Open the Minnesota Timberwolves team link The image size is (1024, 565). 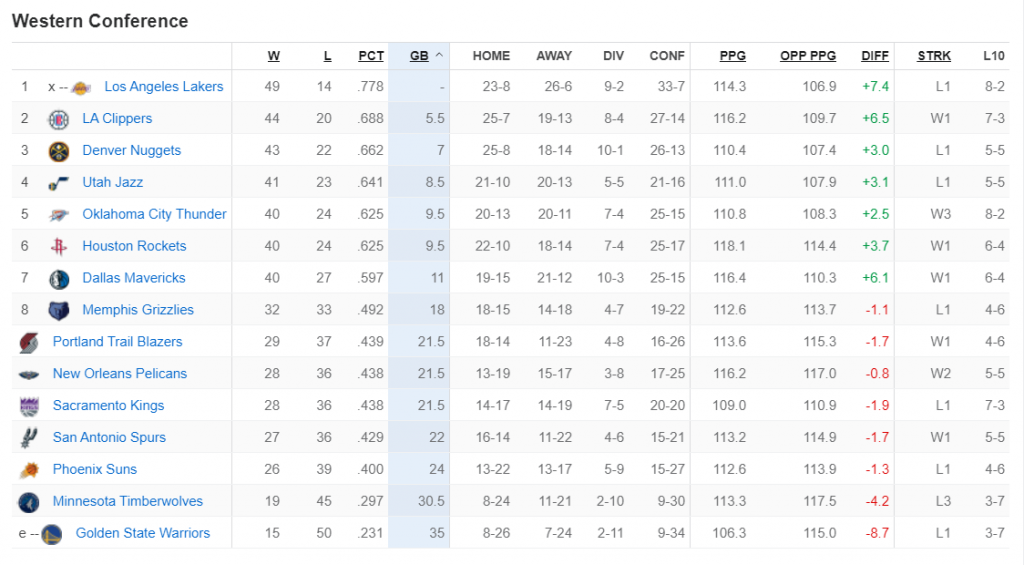pyautogui.click(x=128, y=501)
